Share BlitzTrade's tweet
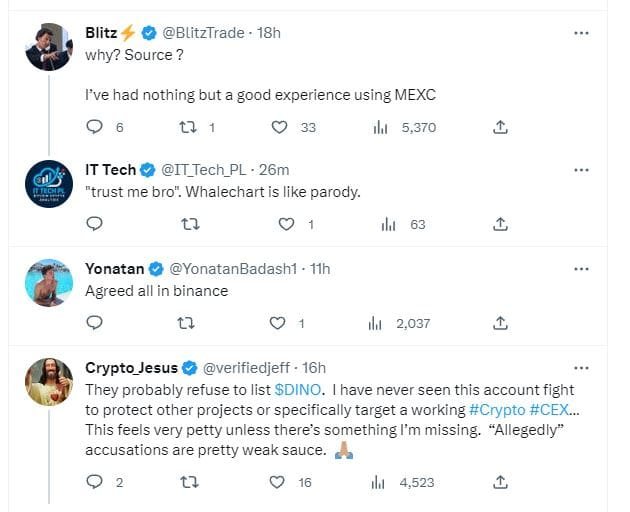The height and width of the screenshot is (512, 630). (x=501, y=127)
